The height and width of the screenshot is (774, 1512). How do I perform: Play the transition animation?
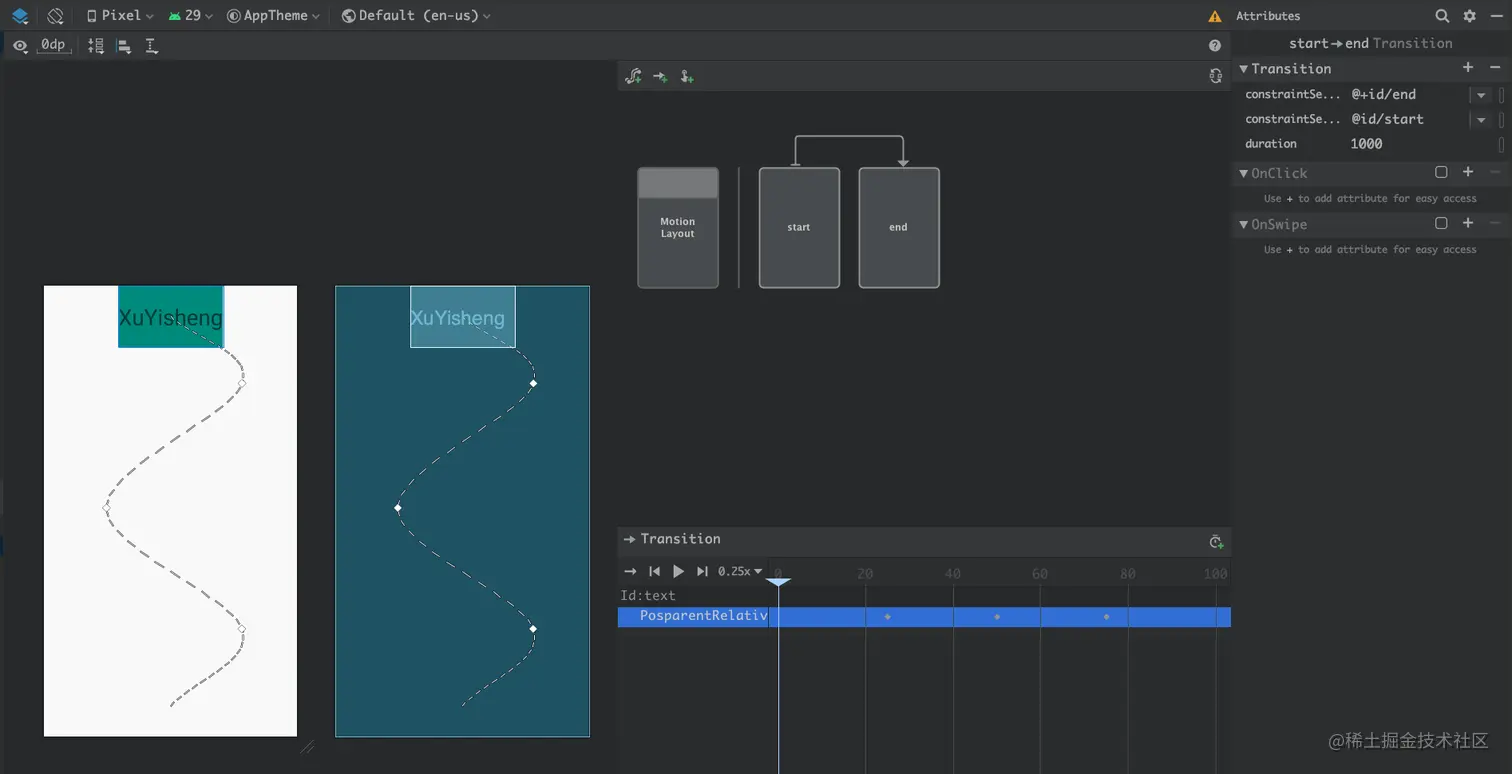coord(678,571)
